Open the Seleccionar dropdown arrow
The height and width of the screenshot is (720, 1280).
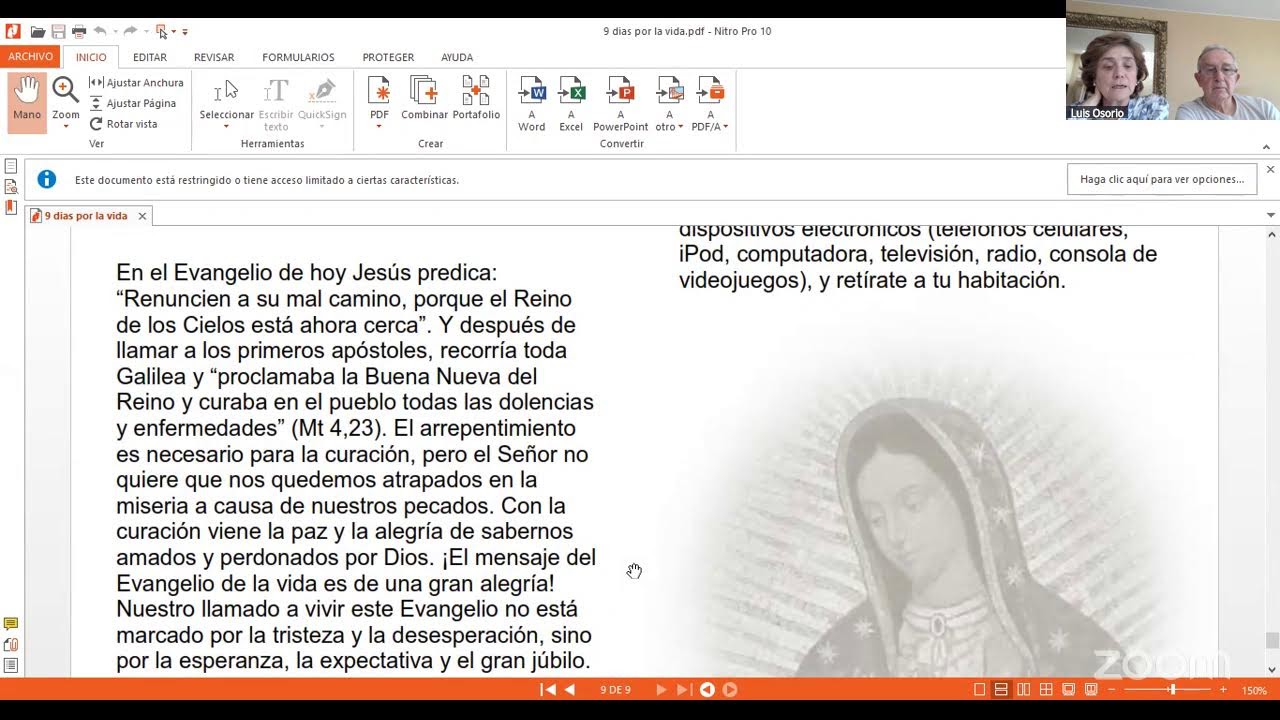coord(226,127)
